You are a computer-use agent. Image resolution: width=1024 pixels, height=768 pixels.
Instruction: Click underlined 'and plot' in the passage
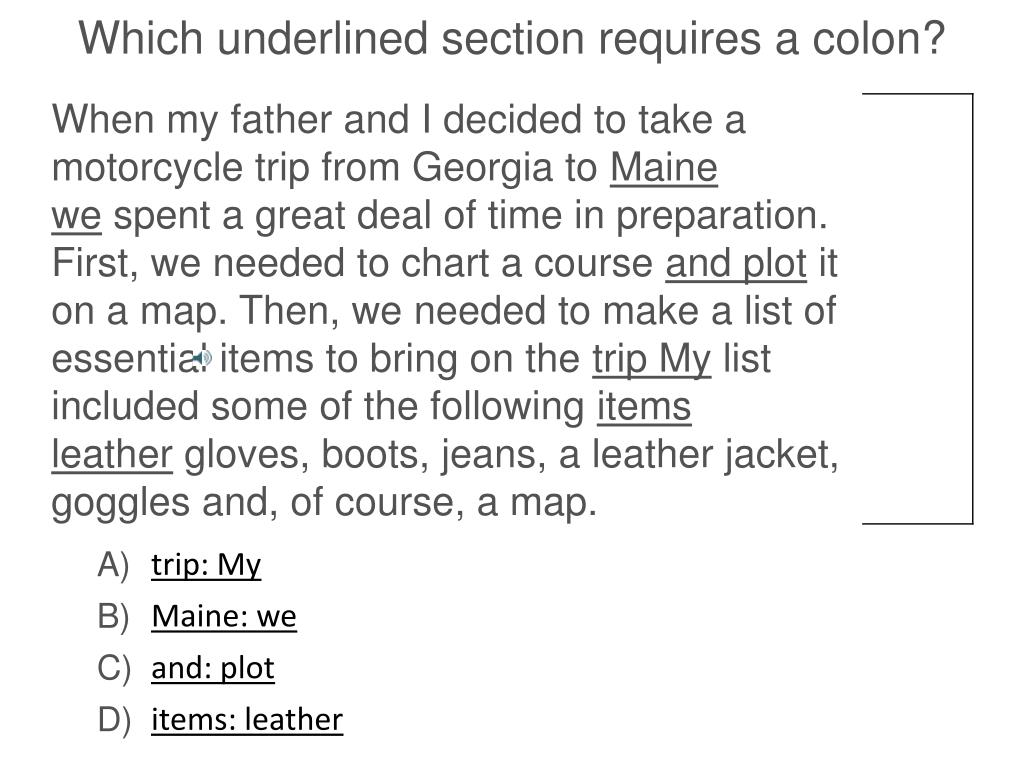point(736,264)
